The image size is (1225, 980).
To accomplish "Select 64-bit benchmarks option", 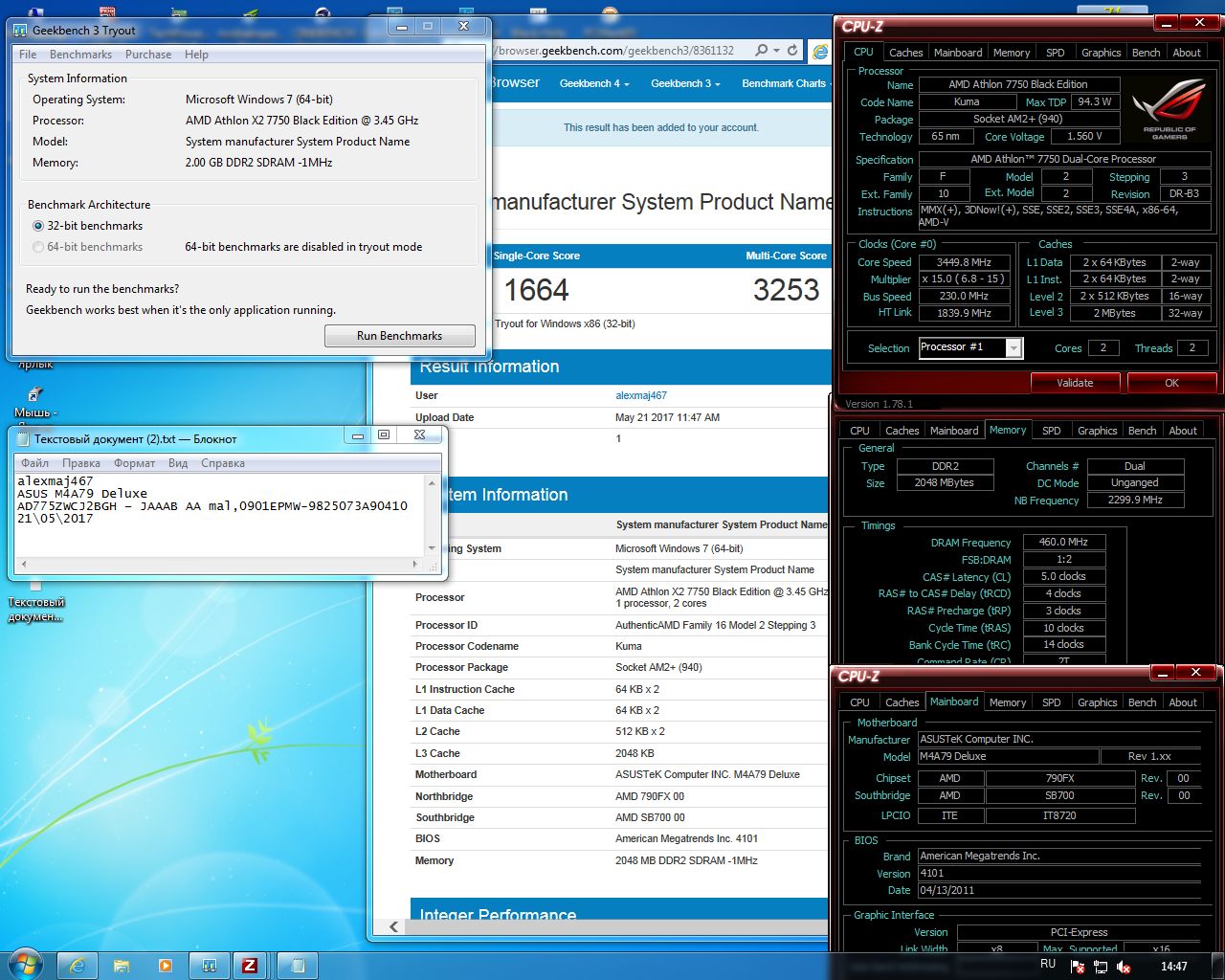I will [x=87, y=247].
